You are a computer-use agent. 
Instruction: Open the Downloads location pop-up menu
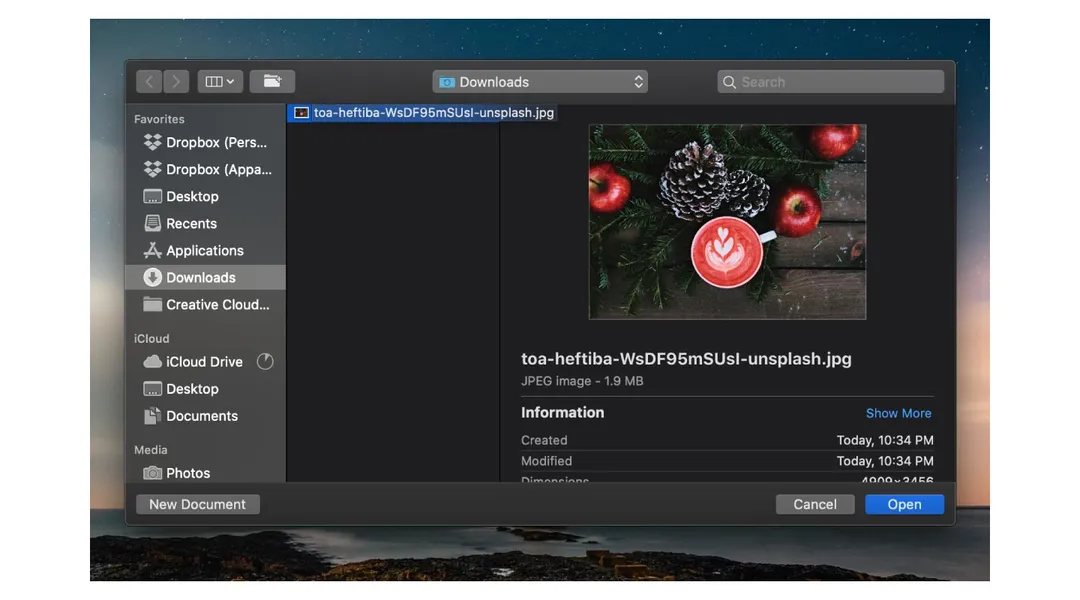click(540, 82)
